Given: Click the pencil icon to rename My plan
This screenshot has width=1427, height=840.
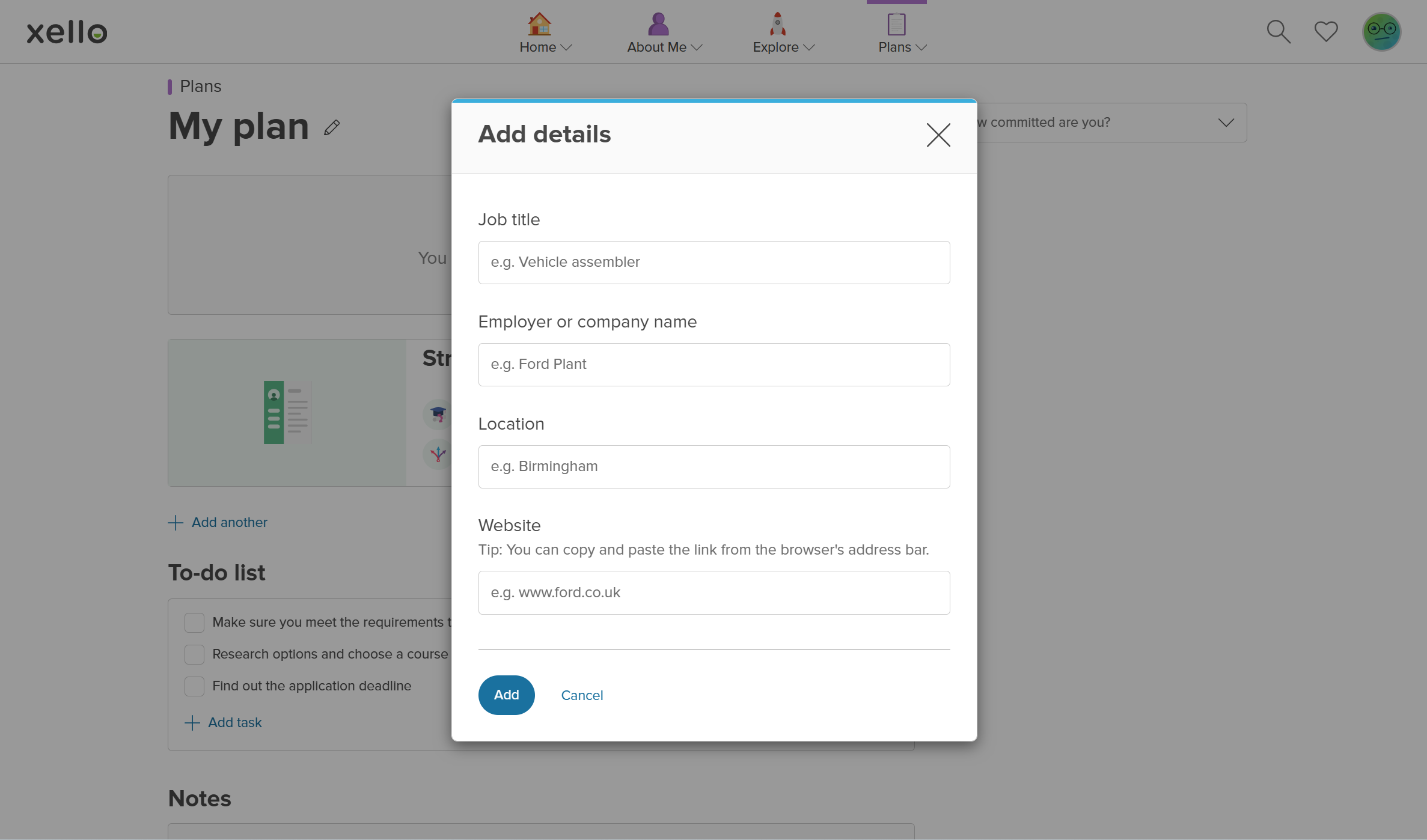Looking at the screenshot, I should [332, 127].
